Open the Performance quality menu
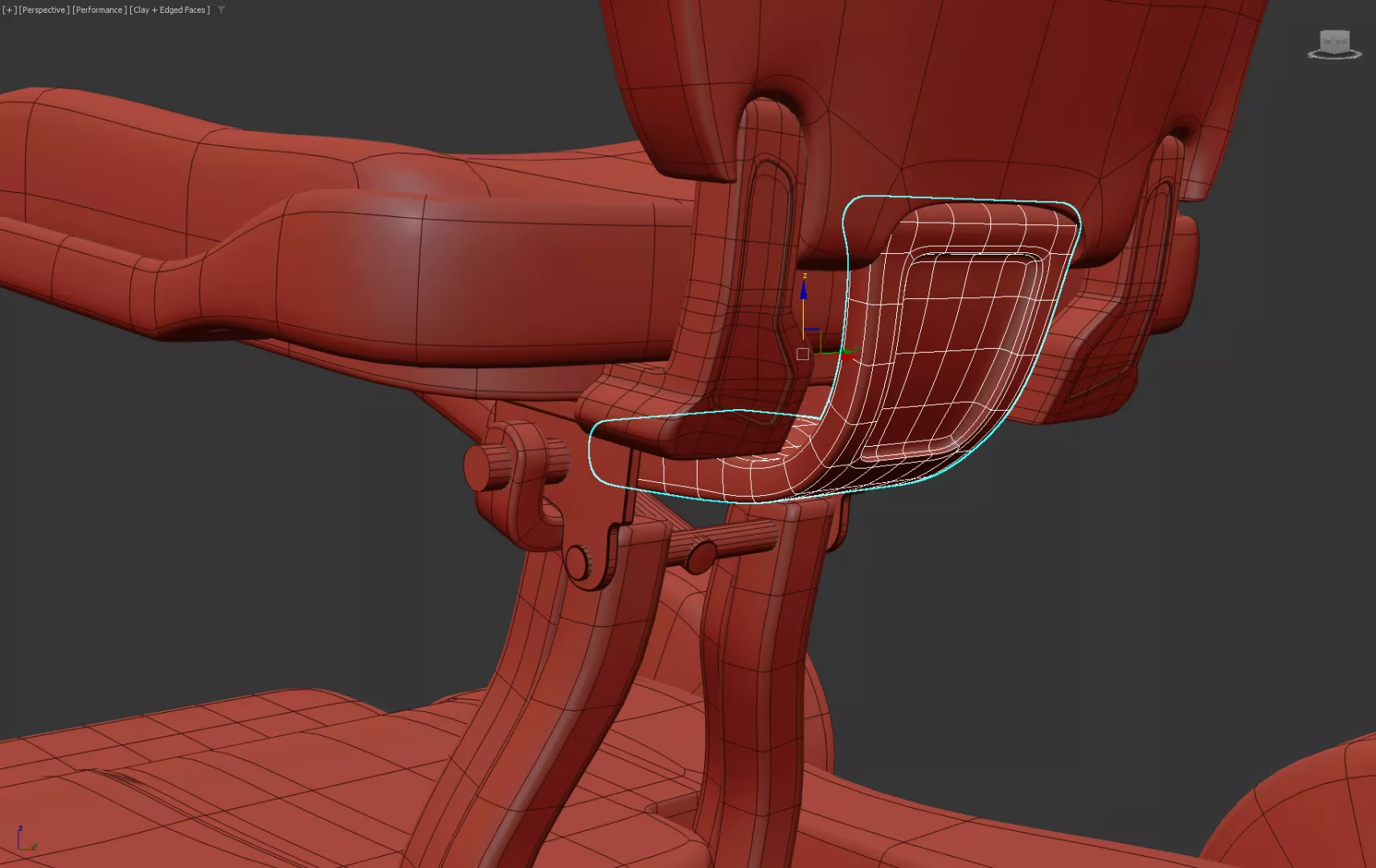Viewport: 1376px width, 868px height. click(99, 10)
